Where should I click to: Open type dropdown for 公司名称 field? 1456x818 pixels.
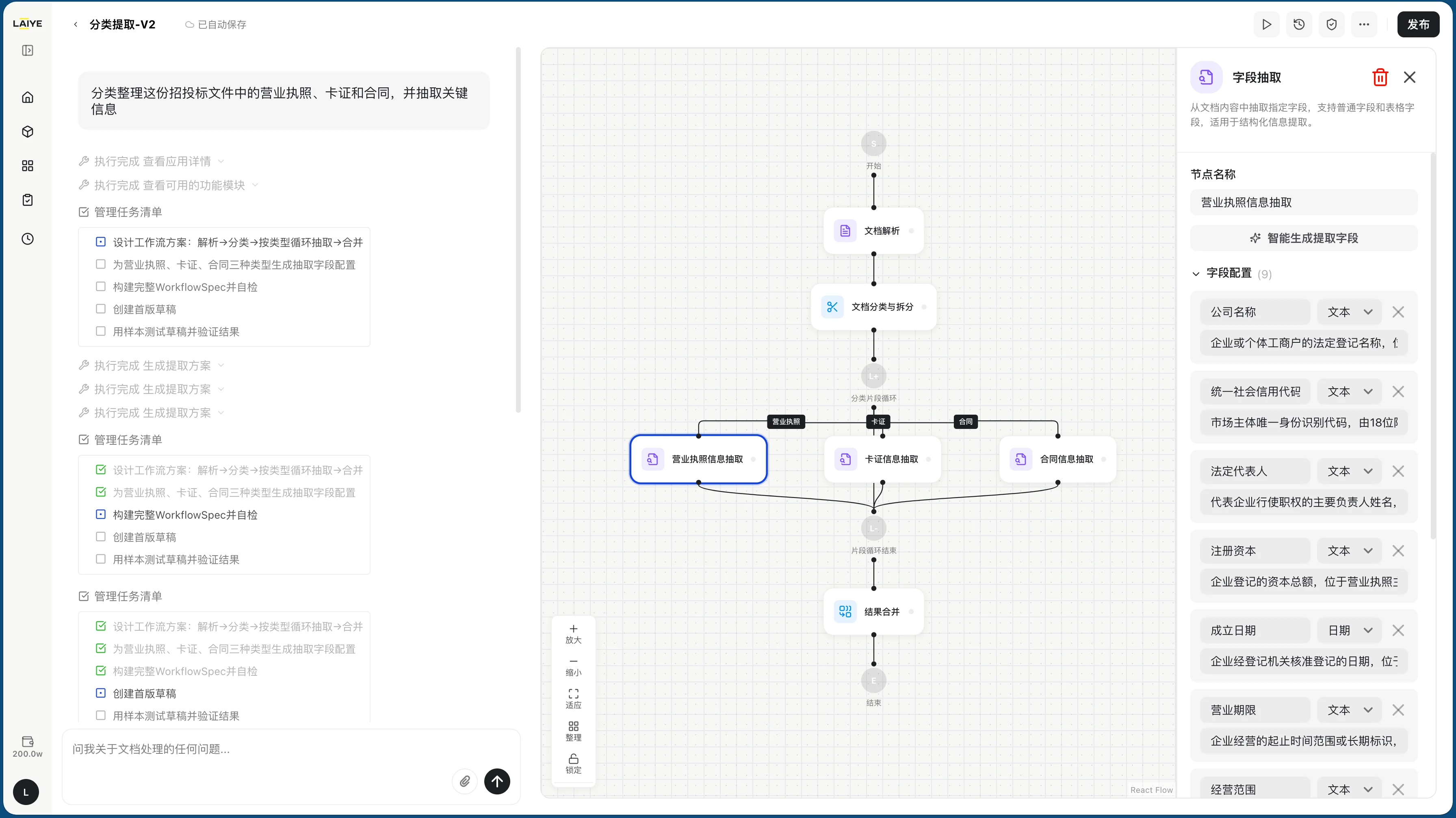click(x=1350, y=312)
